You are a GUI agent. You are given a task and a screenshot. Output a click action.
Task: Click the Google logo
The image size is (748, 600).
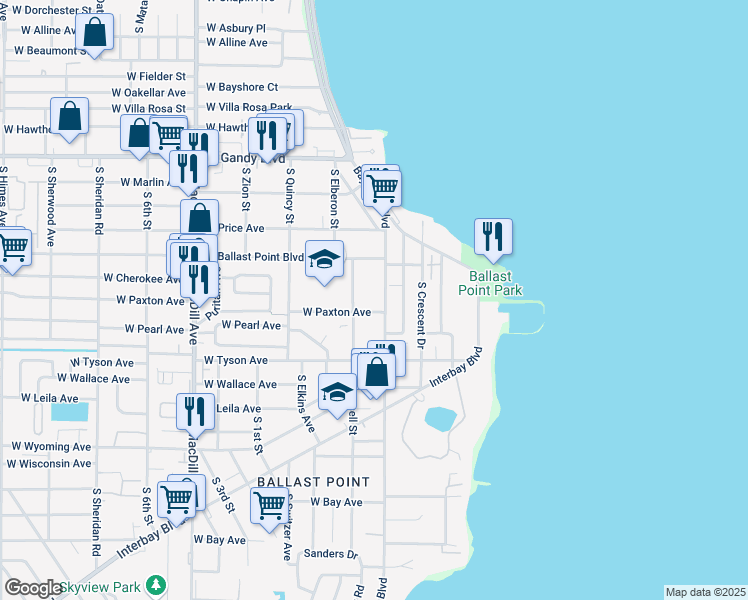33,588
